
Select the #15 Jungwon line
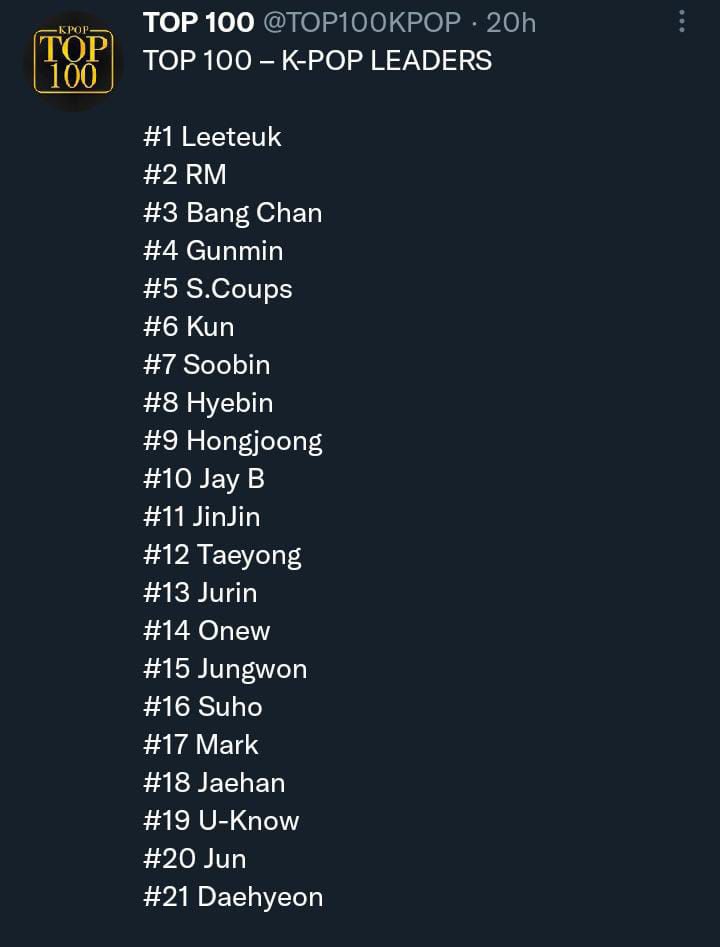(x=225, y=669)
